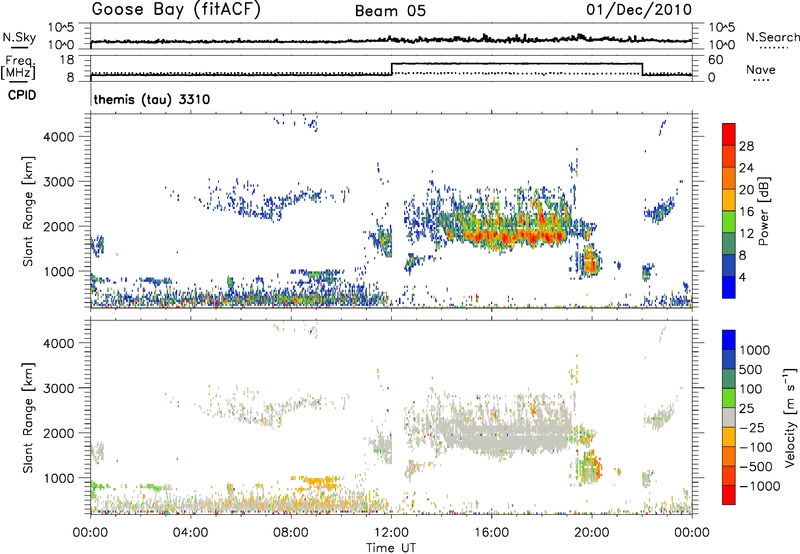
Task: Click the "CPID" label
Action: click(x=22, y=95)
